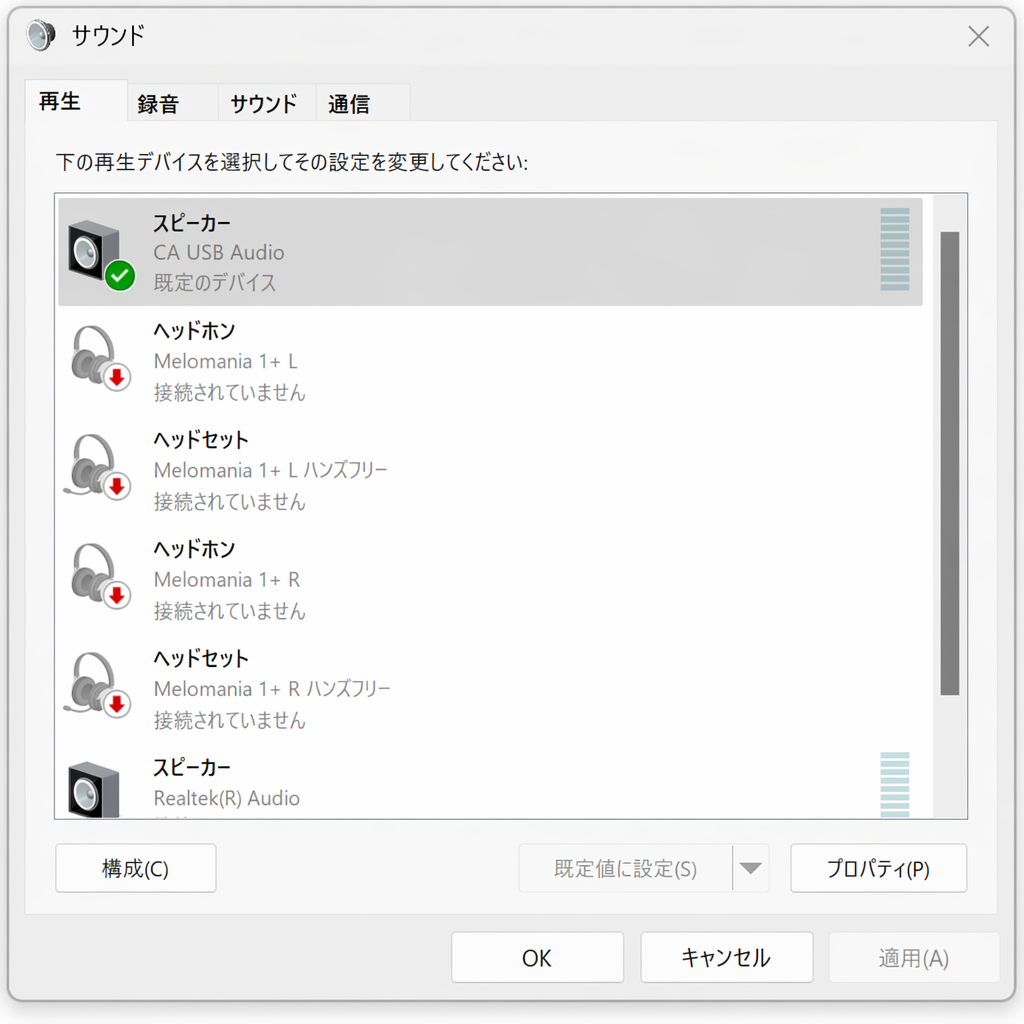Click the 既定値に設定(S) button
The image size is (1024, 1024).
[x=626, y=868]
